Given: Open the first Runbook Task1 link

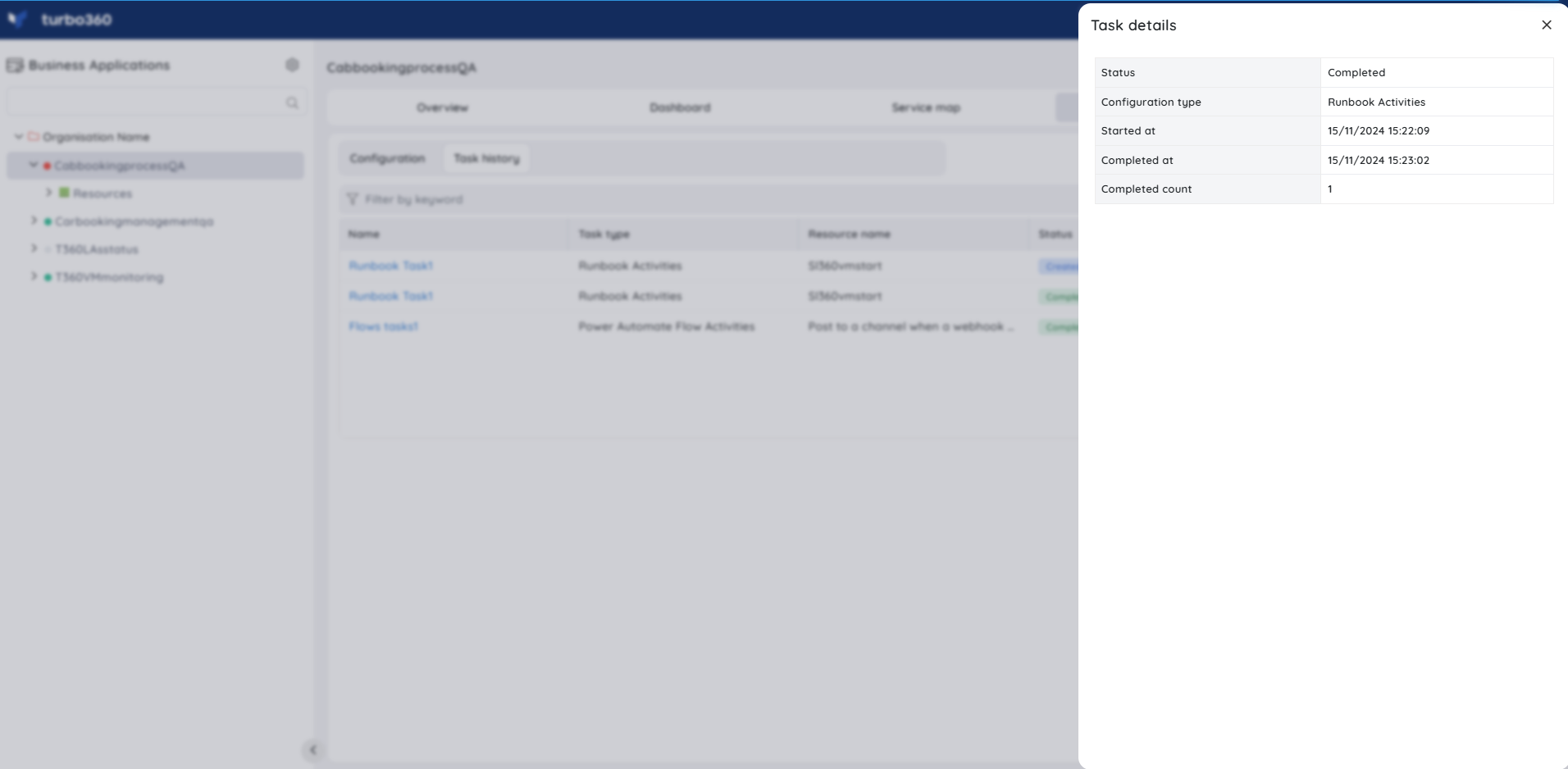Looking at the screenshot, I should coord(390,266).
